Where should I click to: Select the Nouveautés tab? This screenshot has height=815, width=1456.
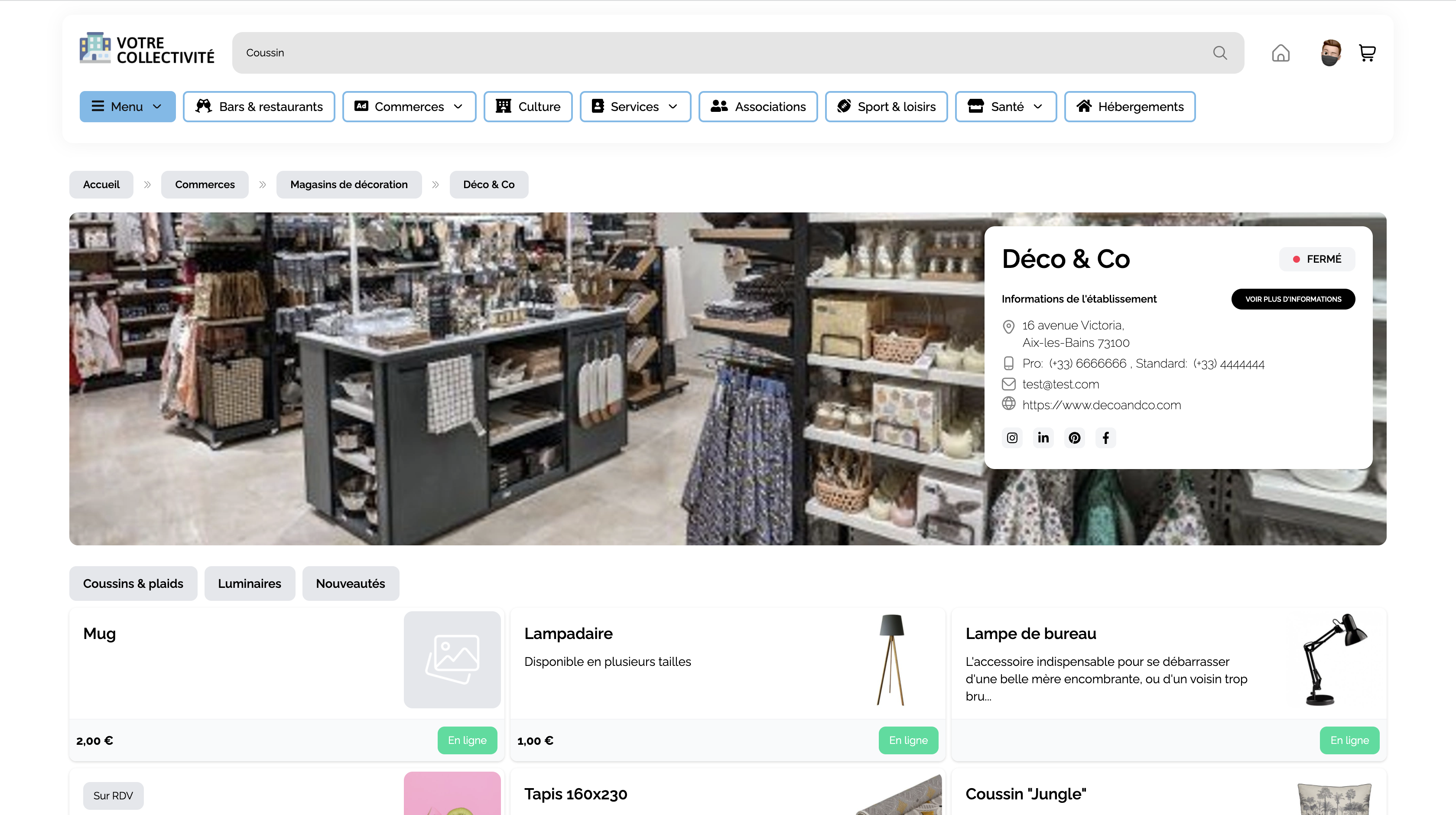[351, 583]
